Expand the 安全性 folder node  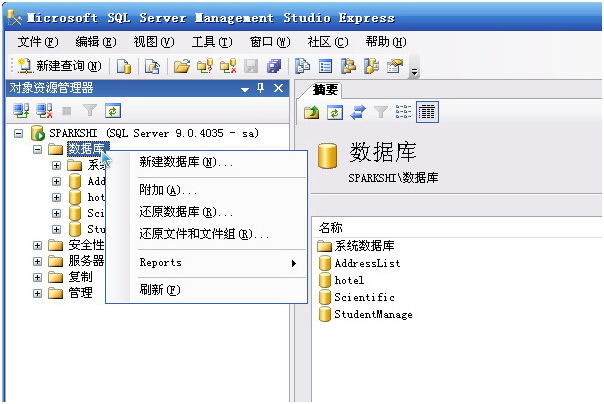38,245
